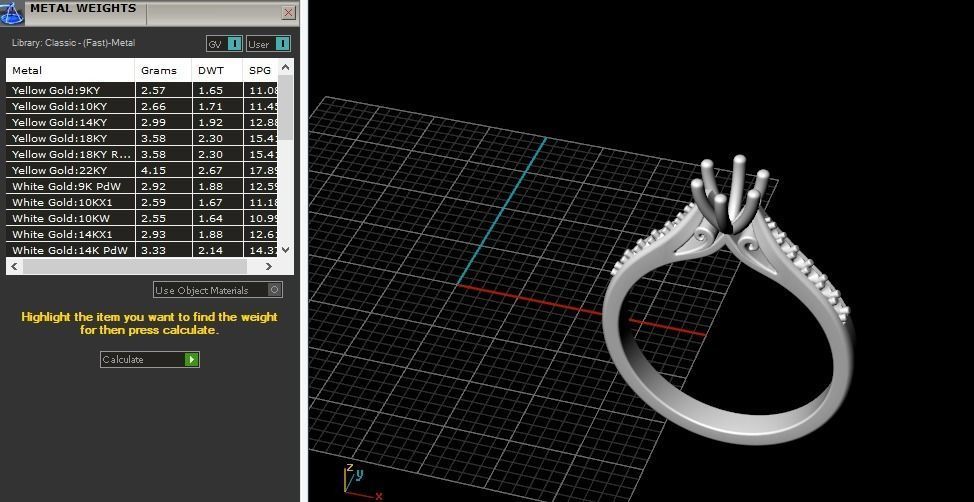
Task: Click the Calculate button
Action: click(150, 359)
